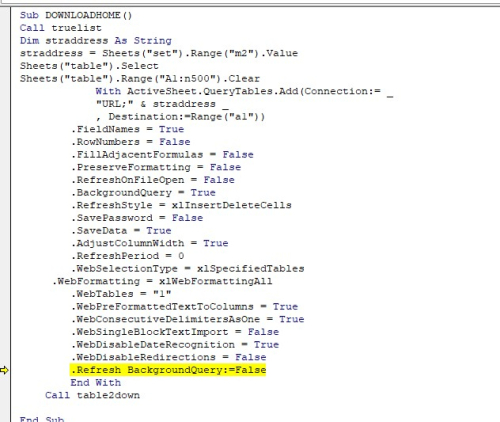The height and width of the screenshot is (422, 500).
Task: Click the '.WebSingleBlockTextImport = False' line
Action: 175,332
